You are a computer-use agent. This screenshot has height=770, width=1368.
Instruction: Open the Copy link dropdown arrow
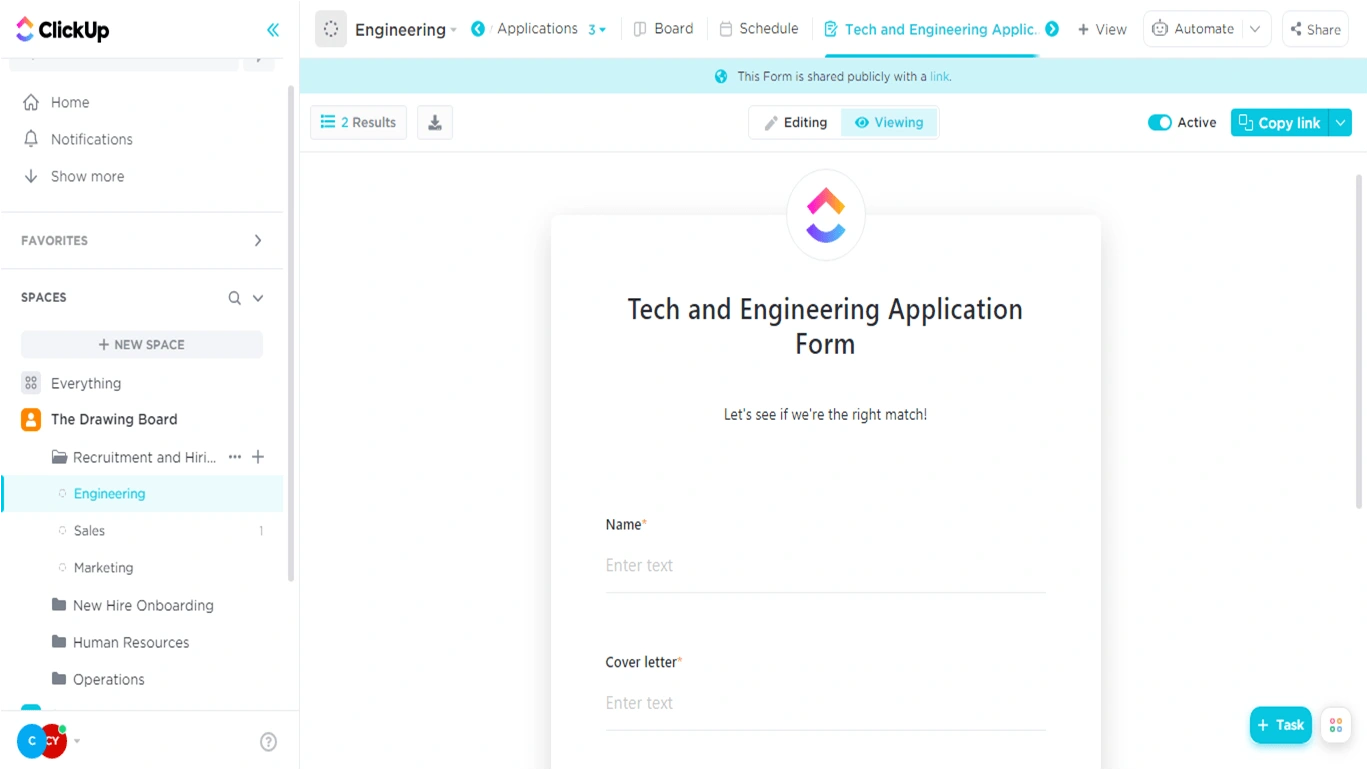point(1341,123)
